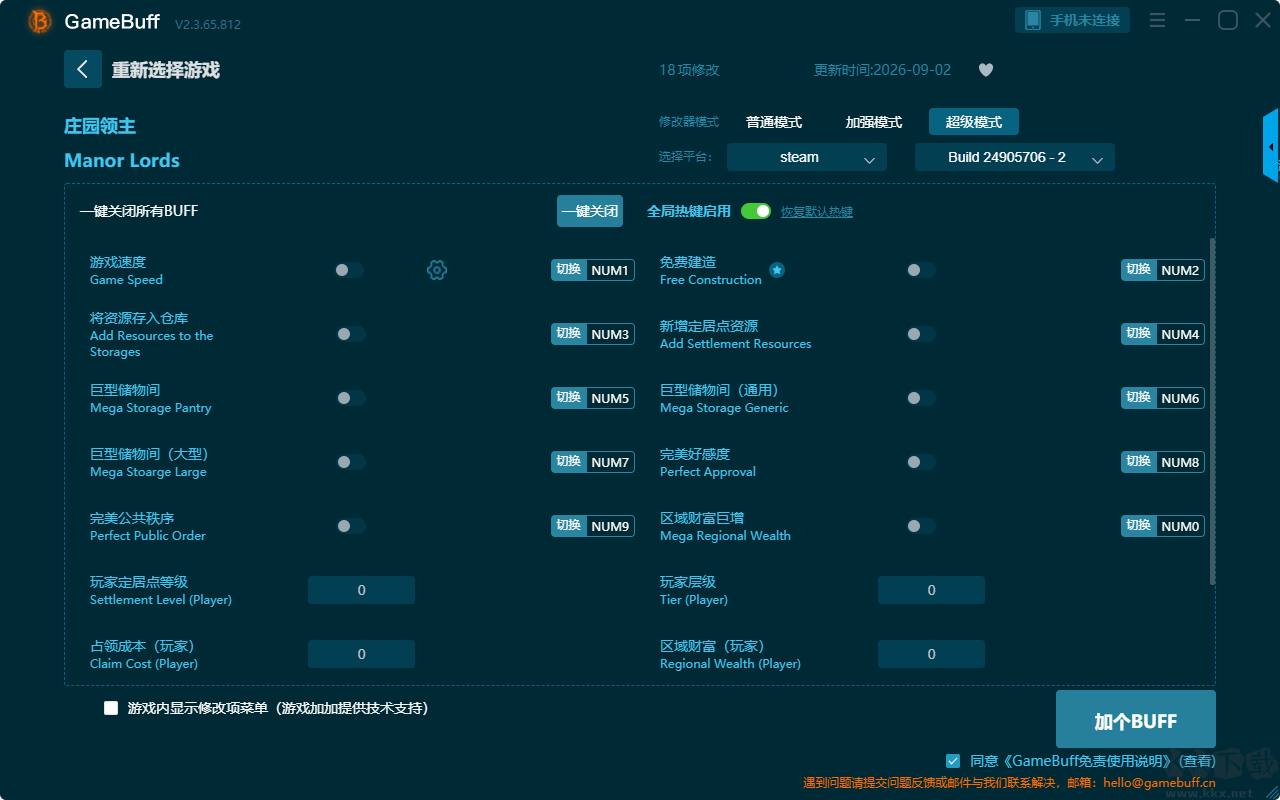
Task: Click the NUM5 hotkey switch button
Action: pyautogui.click(x=593, y=398)
